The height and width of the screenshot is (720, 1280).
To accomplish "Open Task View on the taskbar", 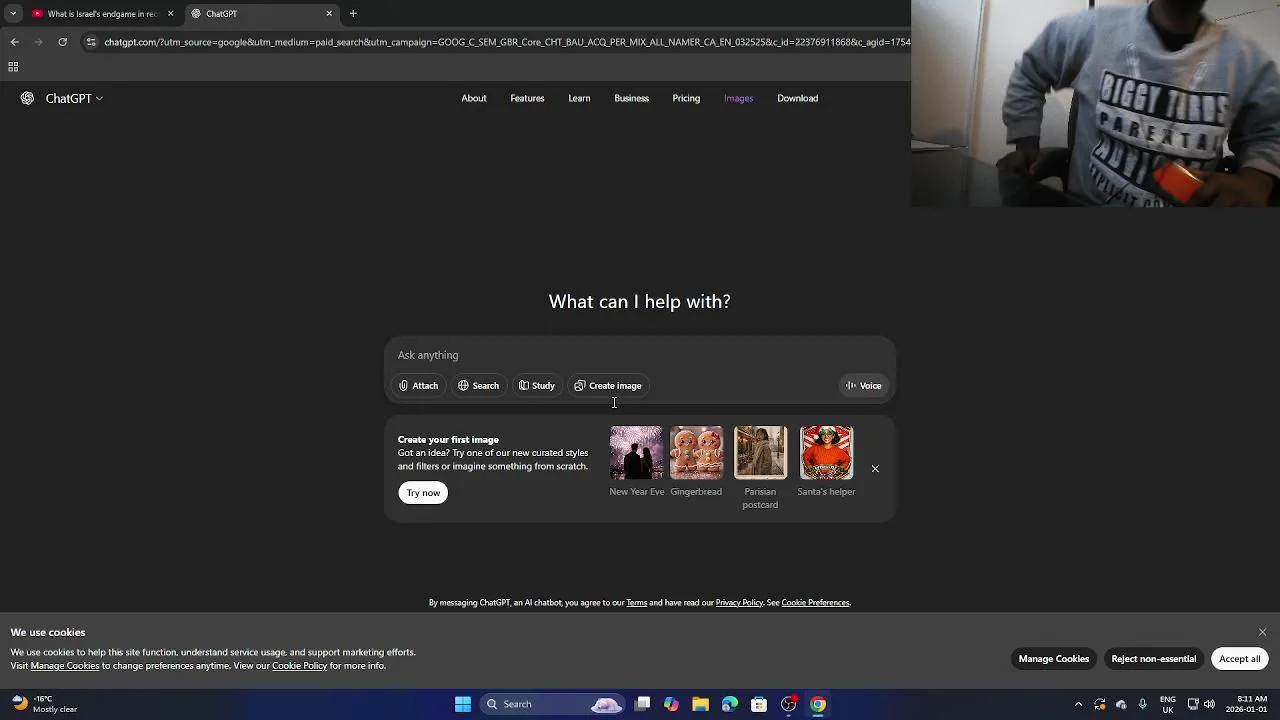I will point(643,704).
